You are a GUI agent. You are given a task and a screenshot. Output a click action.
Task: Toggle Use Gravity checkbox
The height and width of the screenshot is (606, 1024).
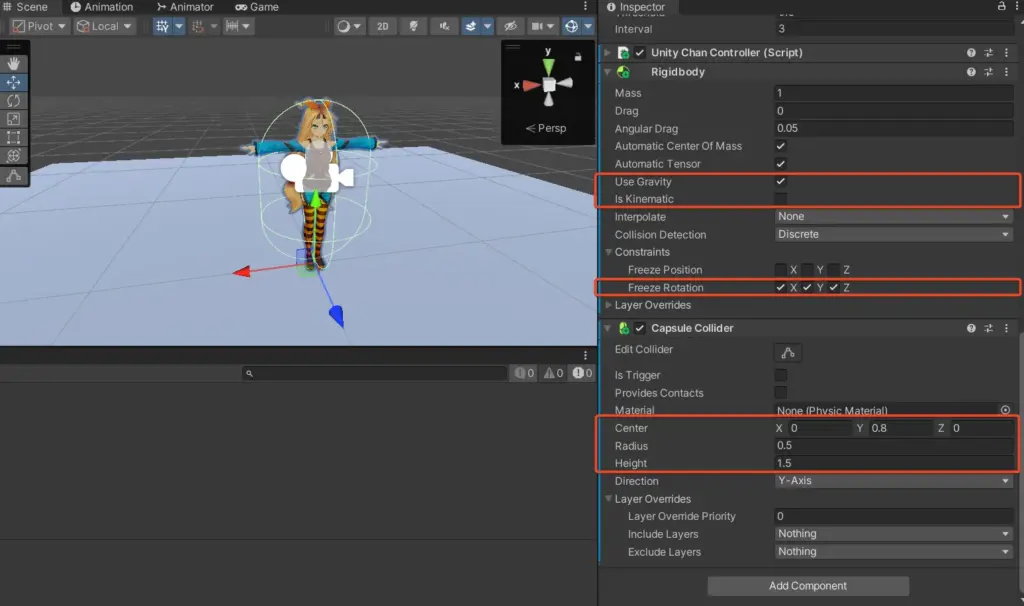click(x=780, y=182)
